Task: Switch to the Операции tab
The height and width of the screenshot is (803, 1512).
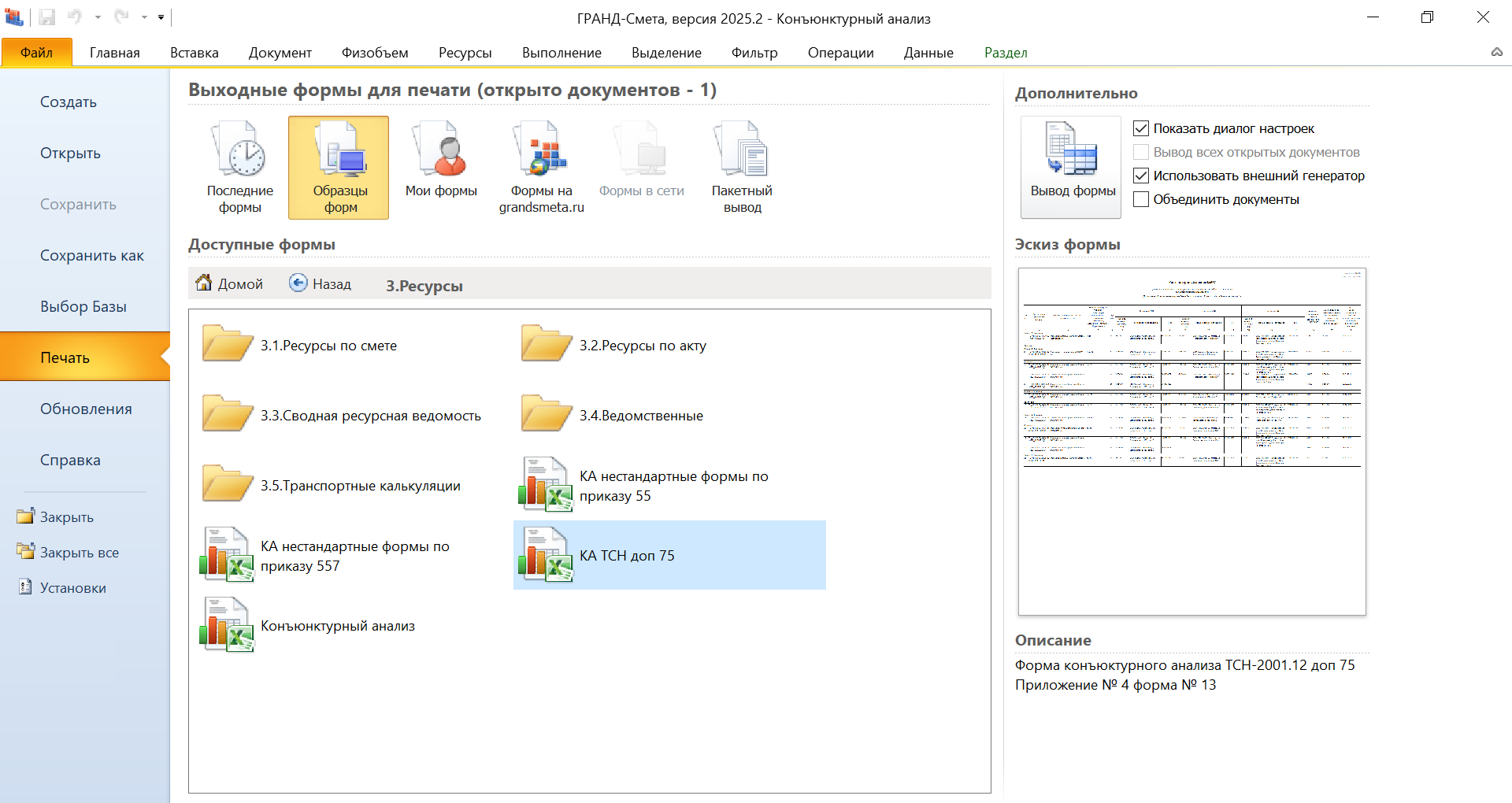Action: pyautogui.click(x=840, y=53)
